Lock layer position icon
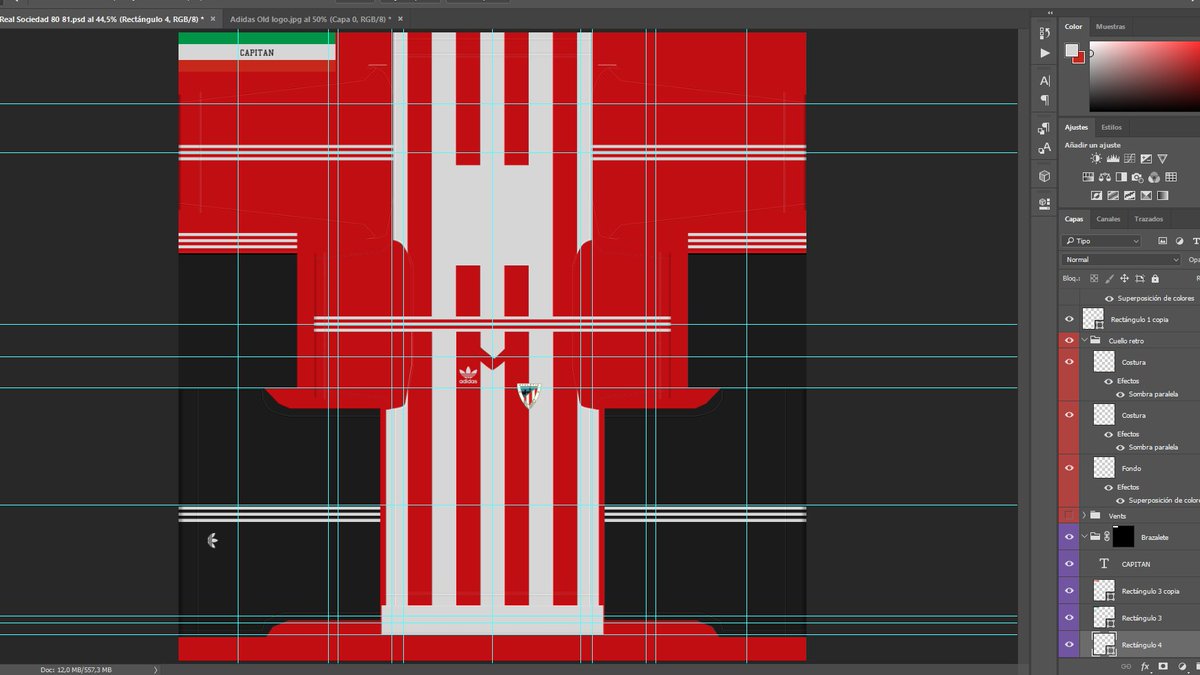The height and width of the screenshot is (675, 1200). 1124,278
